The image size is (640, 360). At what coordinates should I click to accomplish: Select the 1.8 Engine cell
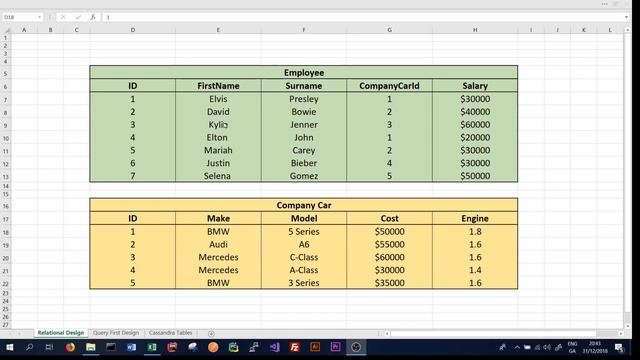(475, 231)
